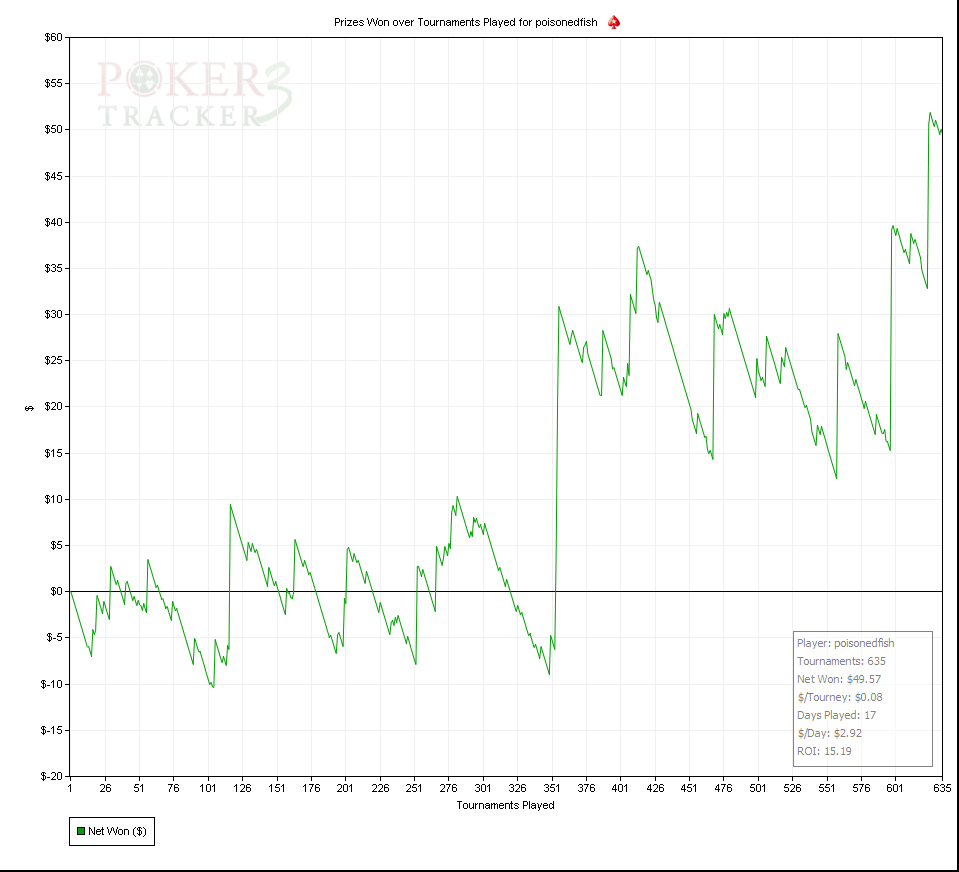Image resolution: width=959 pixels, height=872 pixels.
Task: Click the '$50' y-axis label
Action: click(x=53, y=130)
